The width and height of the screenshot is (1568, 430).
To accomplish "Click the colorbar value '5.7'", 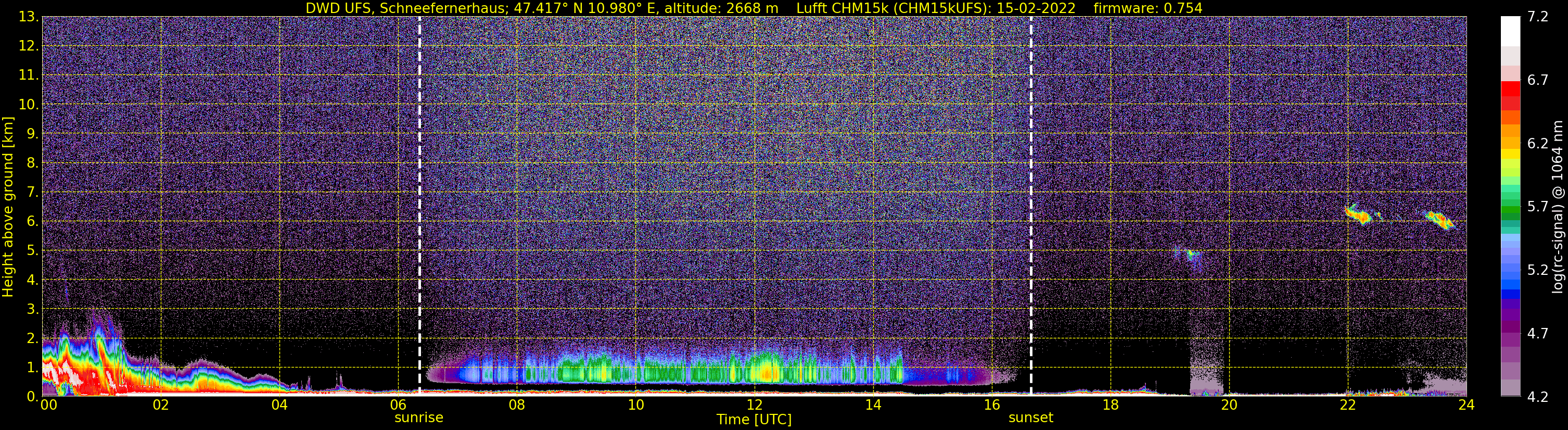I will [x=1538, y=207].
